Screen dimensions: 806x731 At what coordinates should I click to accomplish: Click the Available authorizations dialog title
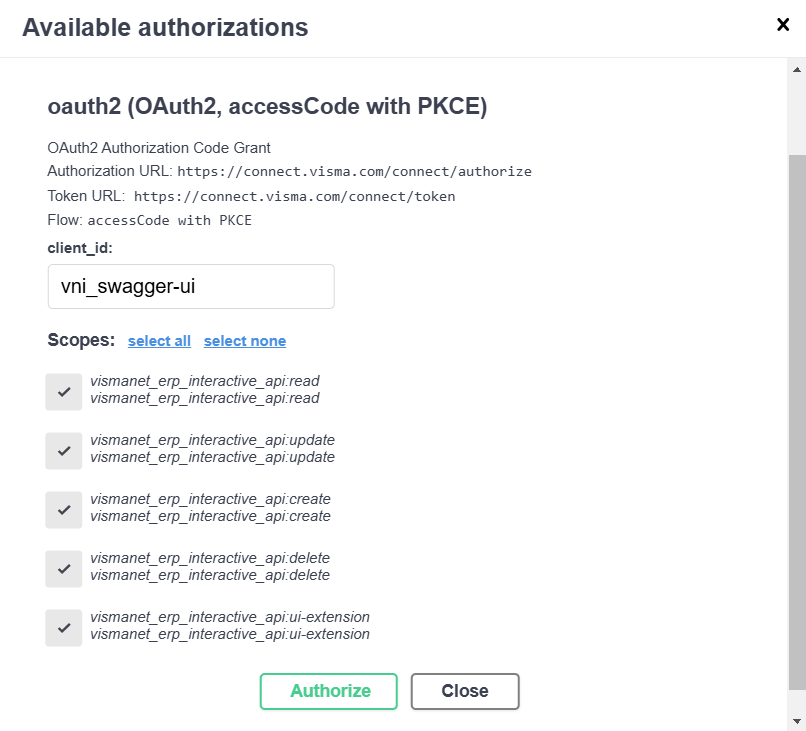click(165, 27)
